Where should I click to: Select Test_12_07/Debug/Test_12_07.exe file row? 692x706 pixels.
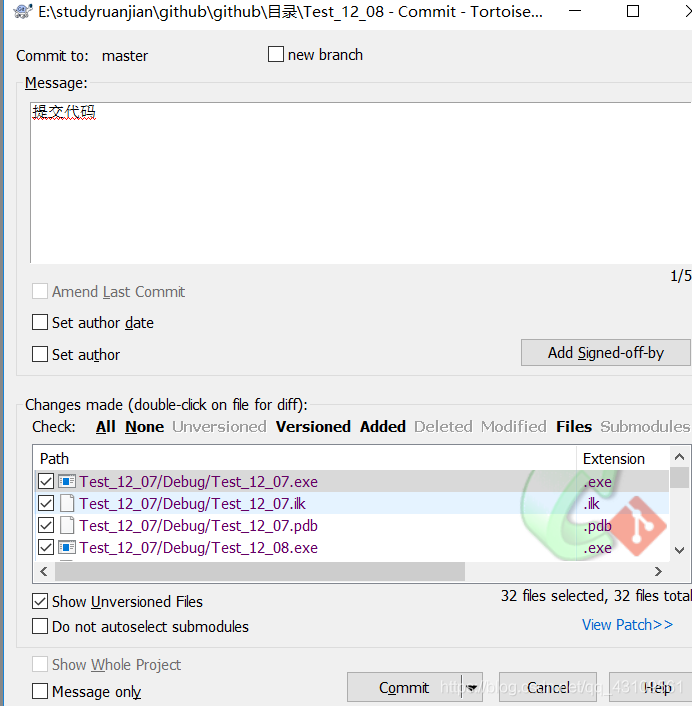[x=352, y=482]
